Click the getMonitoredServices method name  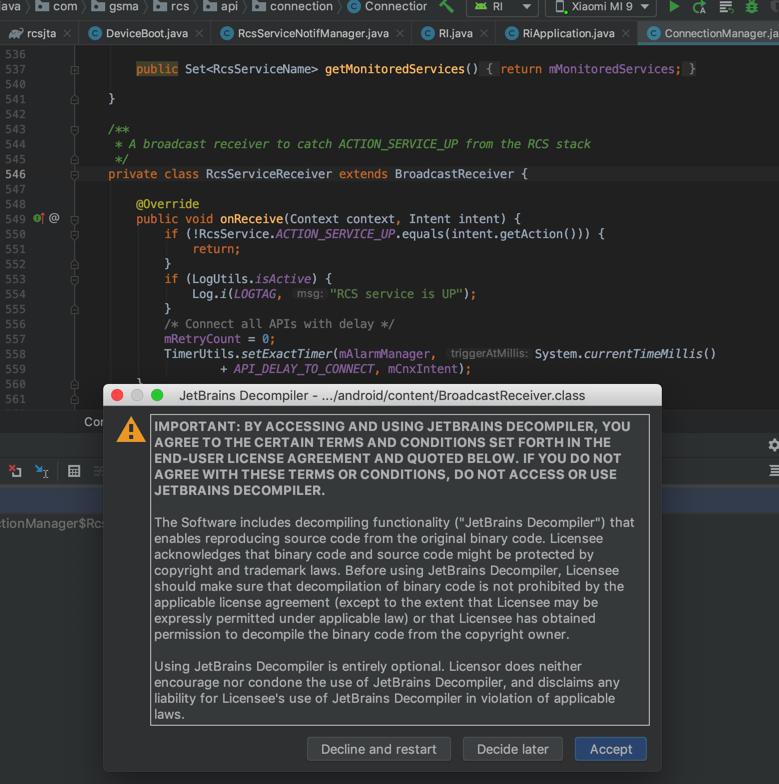click(394, 69)
